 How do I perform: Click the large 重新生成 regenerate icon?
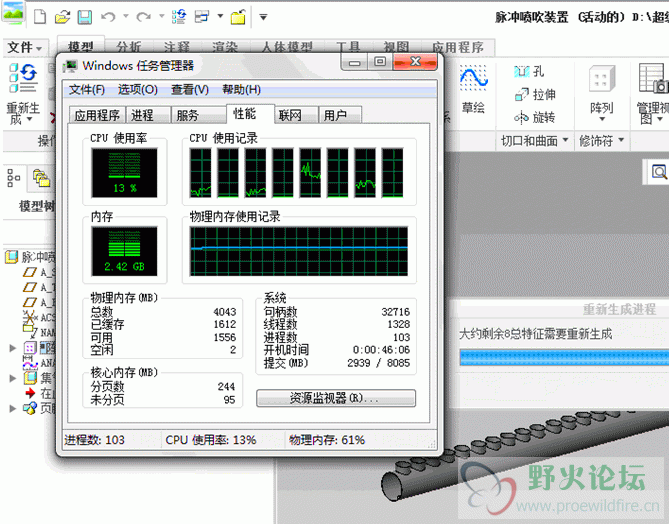[23, 78]
